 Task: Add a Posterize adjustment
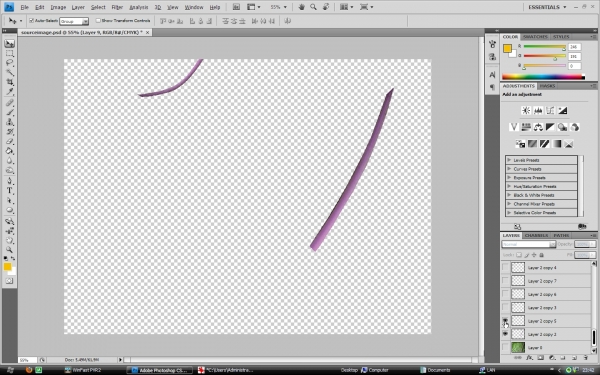[x=532, y=144]
